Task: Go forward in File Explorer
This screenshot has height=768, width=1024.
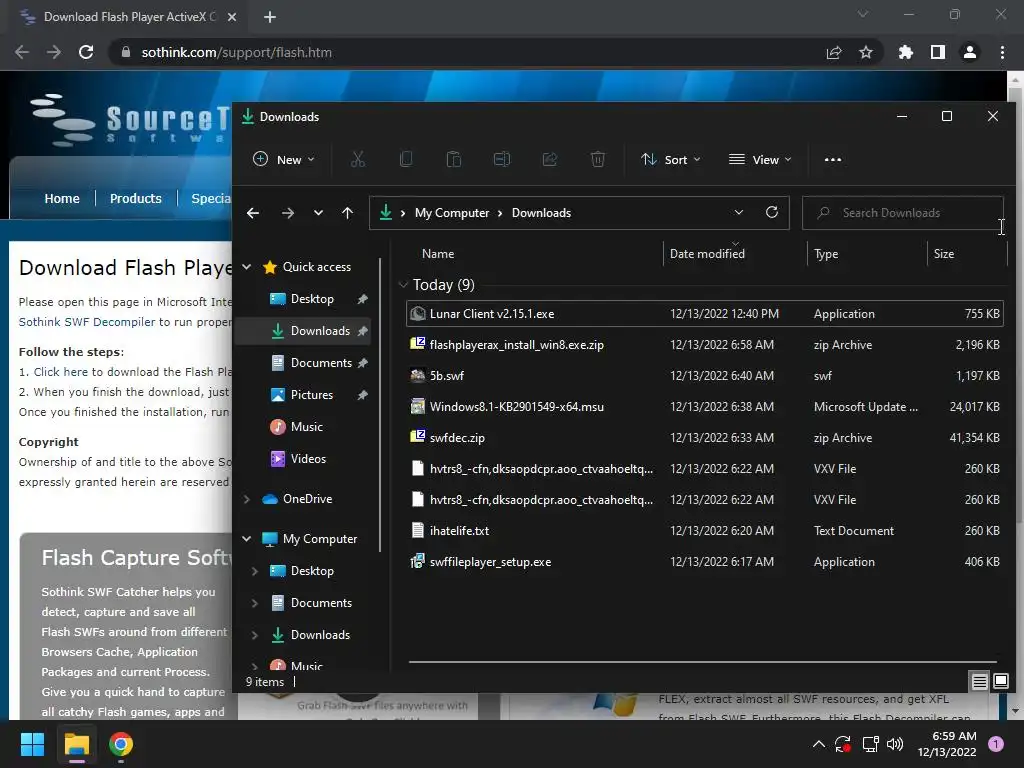Action: coord(287,213)
